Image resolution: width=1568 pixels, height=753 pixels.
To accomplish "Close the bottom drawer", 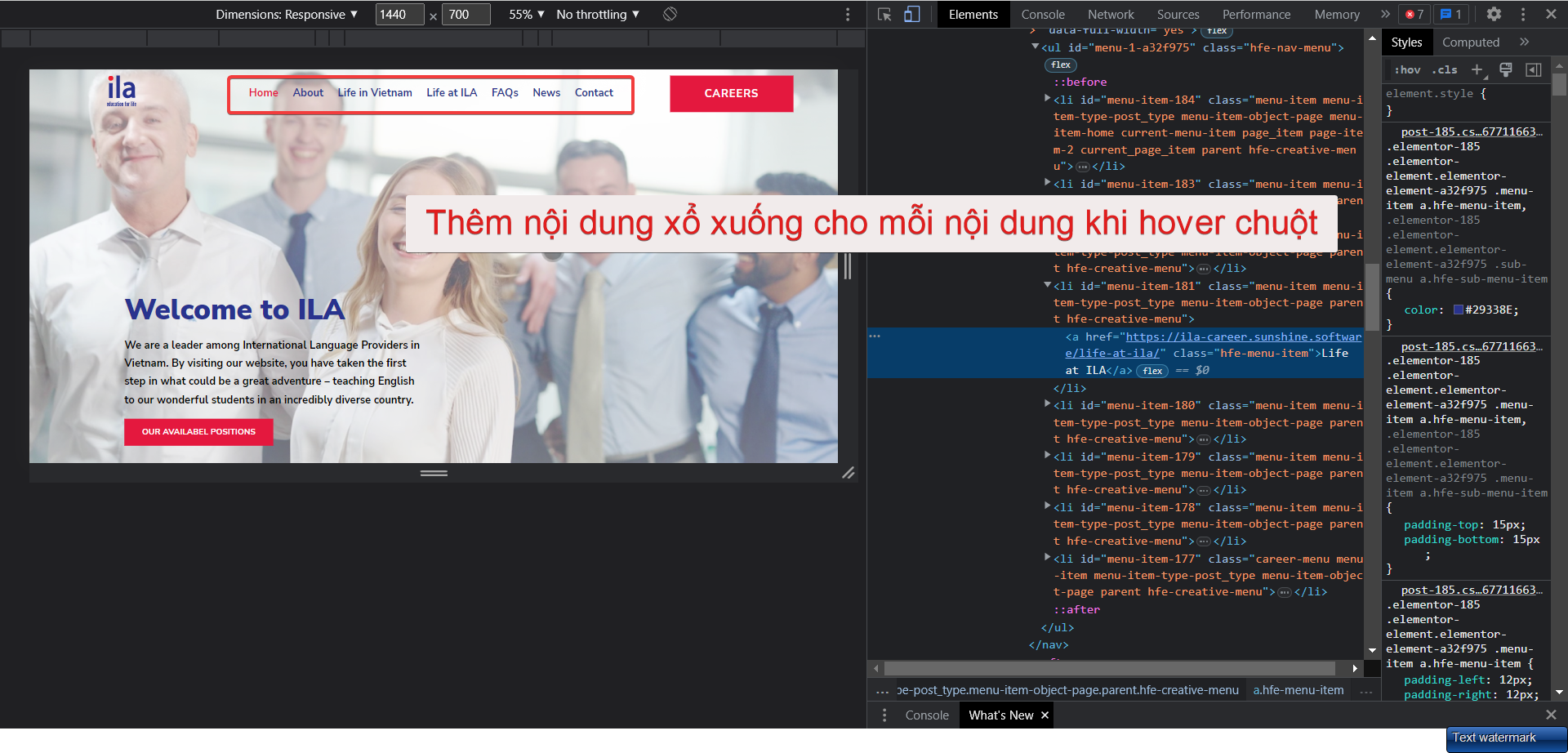I will click(1551, 715).
